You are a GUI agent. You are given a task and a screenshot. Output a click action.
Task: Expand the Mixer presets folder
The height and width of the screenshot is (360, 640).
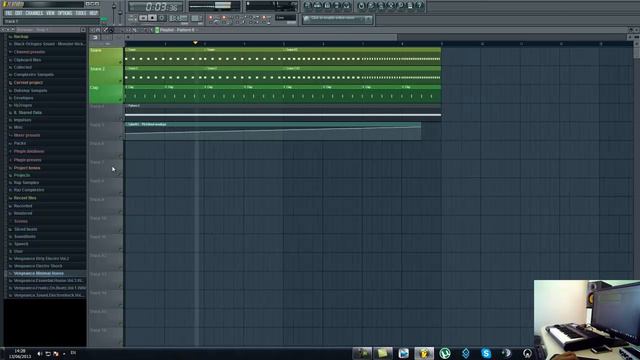click(27, 135)
